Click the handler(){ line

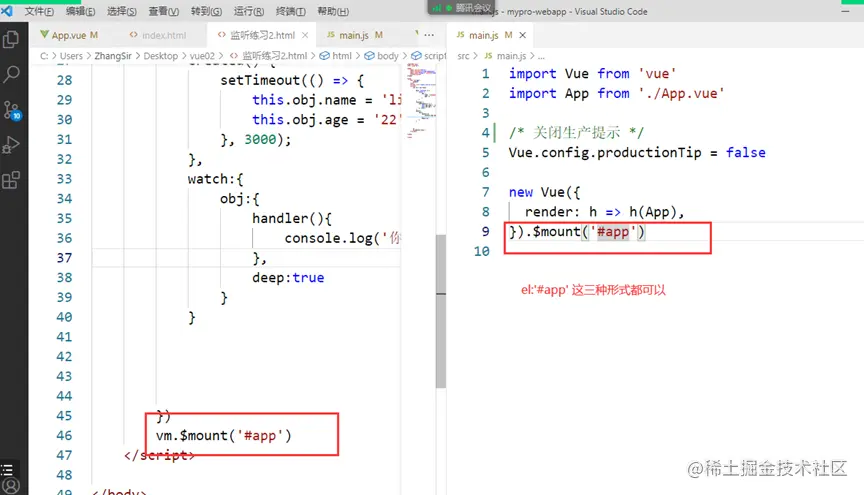click(x=292, y=218)
